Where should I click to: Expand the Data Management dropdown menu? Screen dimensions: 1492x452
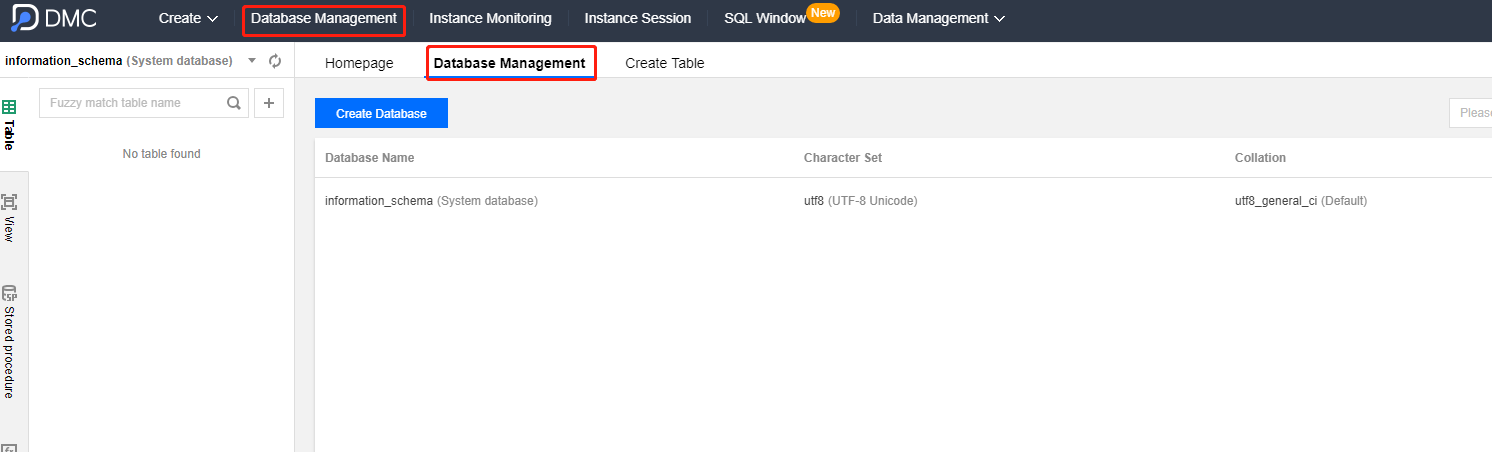point(939,18)
